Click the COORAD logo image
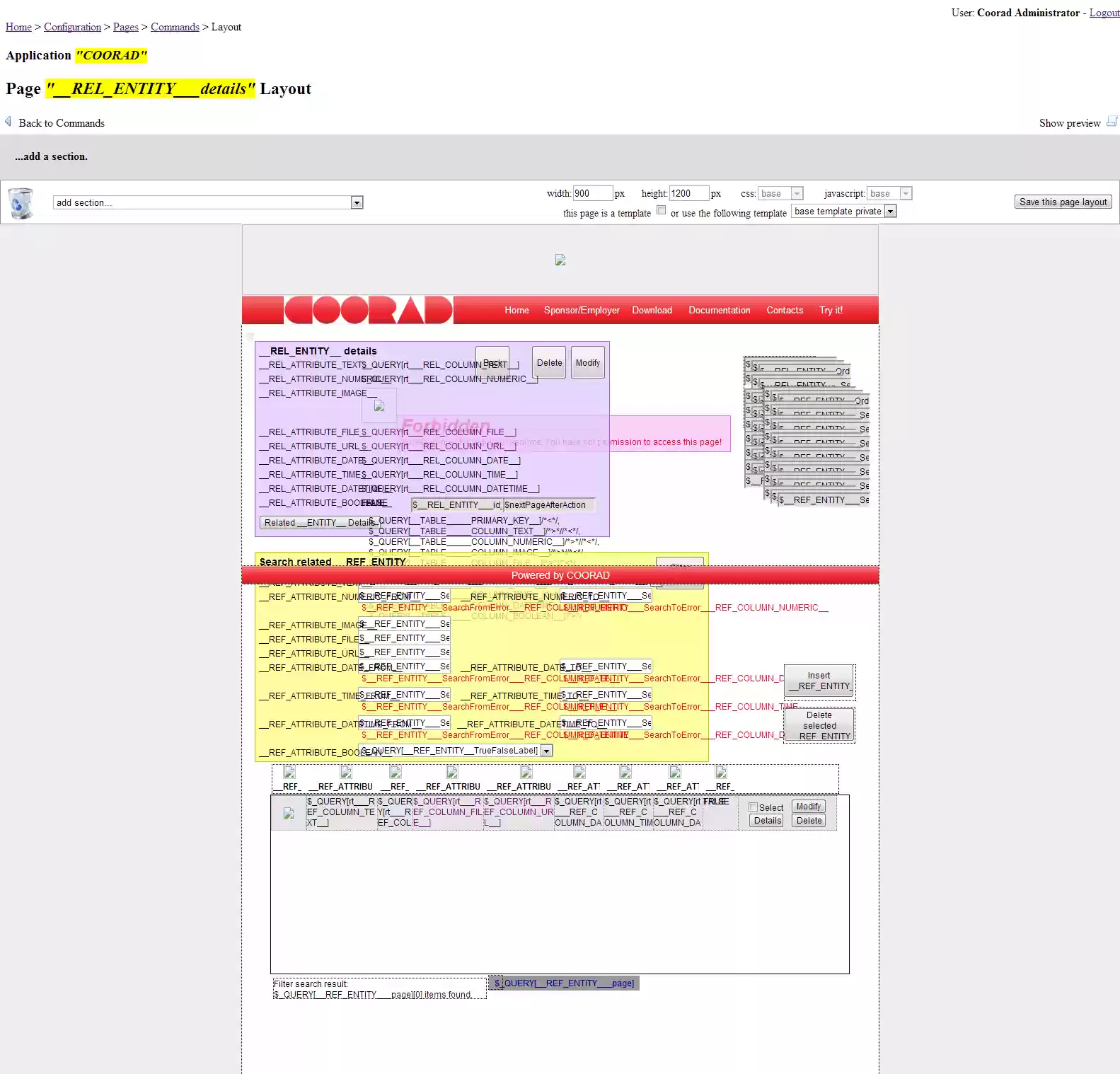1120x1074 pixels. [369, 310]
